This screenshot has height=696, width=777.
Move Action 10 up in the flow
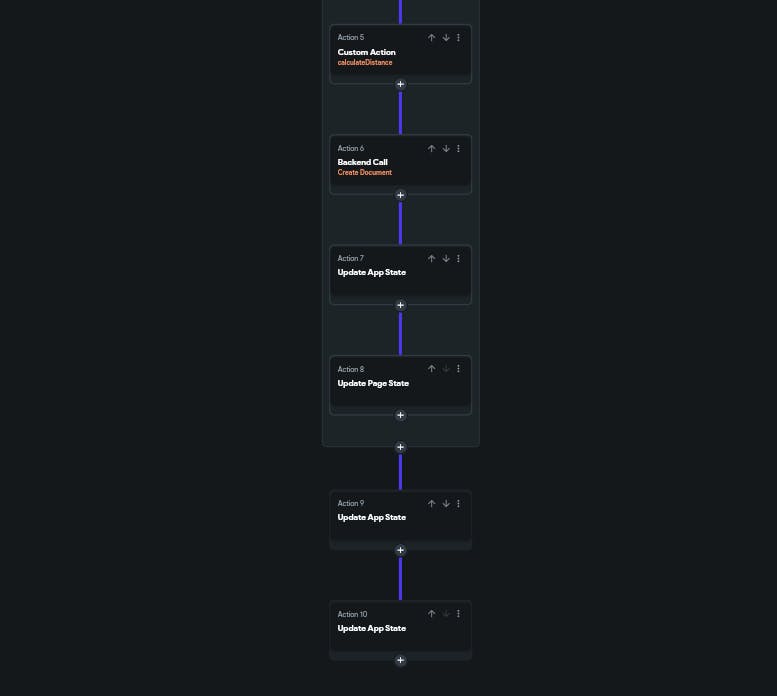pos(432,614)
